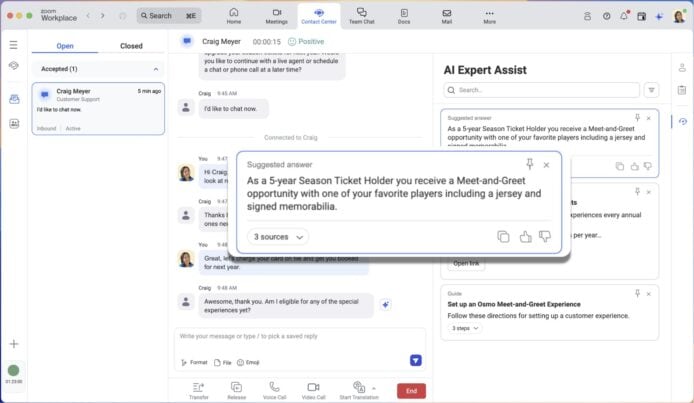Click the thumbs down icon on suggested answer popup
The image size is (694, 403).
point(545,237)
